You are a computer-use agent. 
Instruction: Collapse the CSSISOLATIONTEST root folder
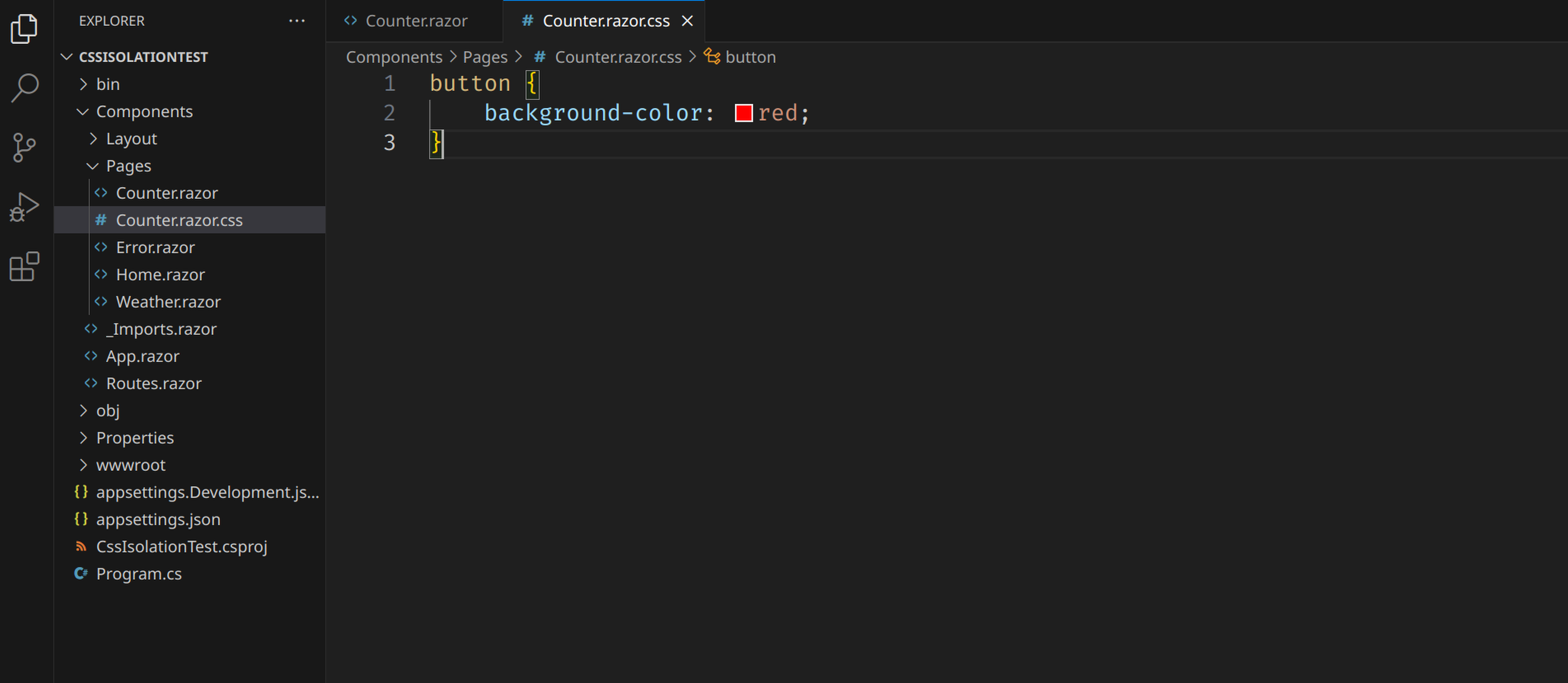tap(190, 57)
